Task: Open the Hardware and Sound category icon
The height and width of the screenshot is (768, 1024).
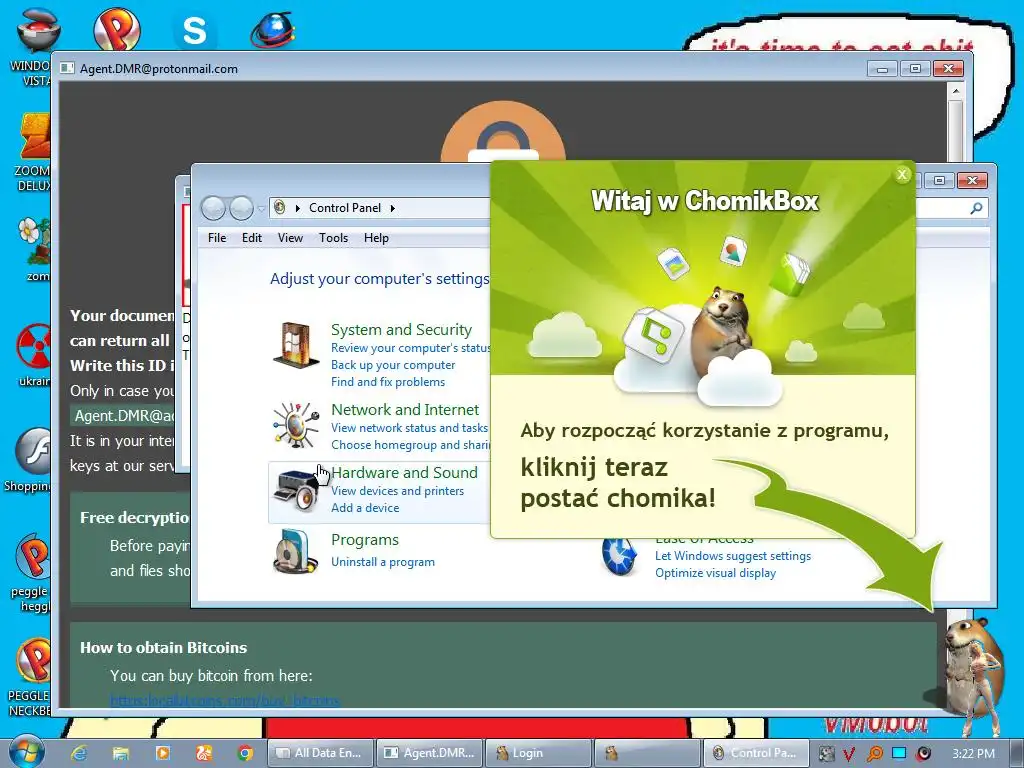Action: point(295,490)
